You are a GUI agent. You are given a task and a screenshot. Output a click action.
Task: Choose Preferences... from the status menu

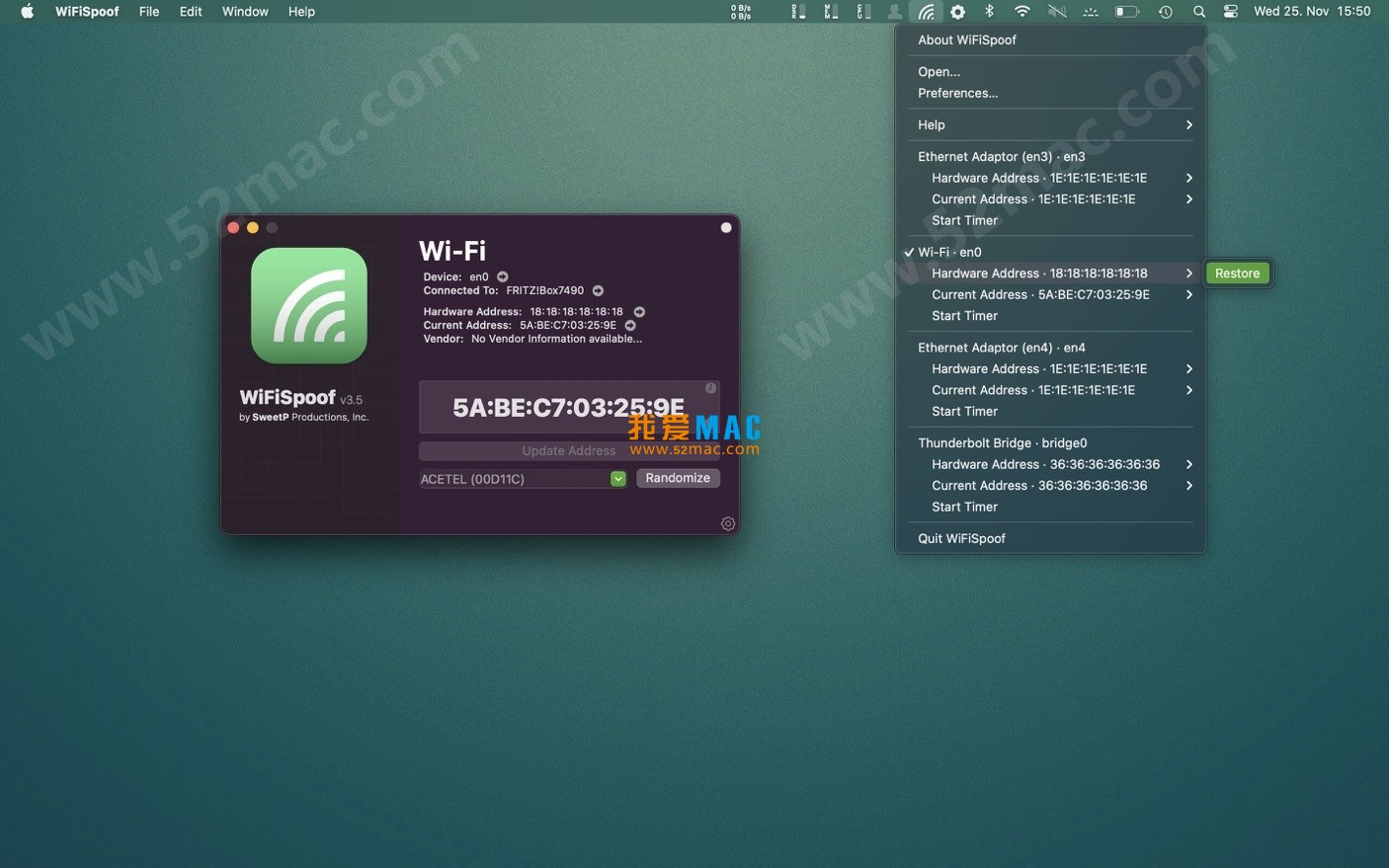click(957, 93)
